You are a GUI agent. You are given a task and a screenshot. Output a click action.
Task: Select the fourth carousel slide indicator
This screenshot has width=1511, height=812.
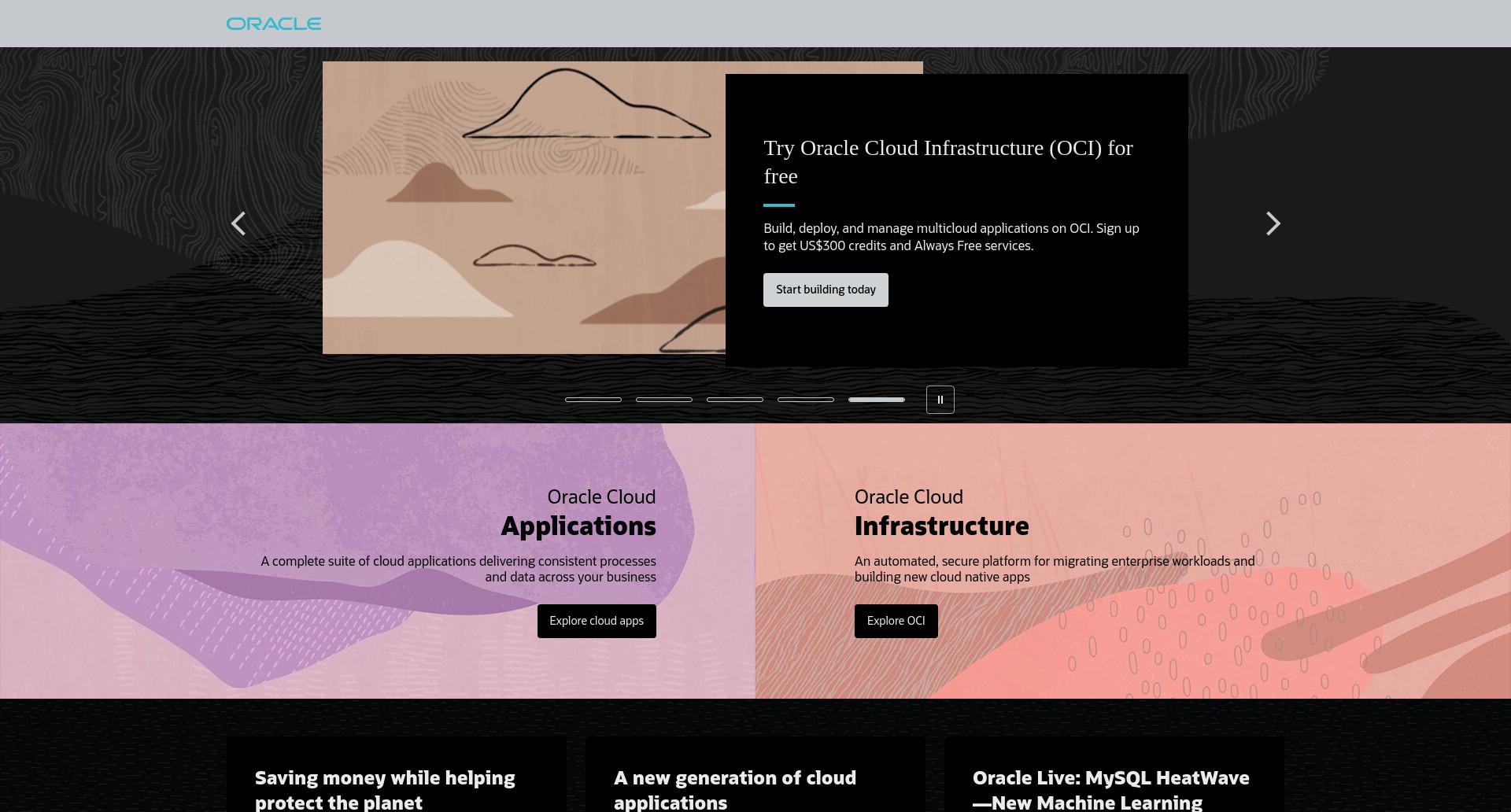pos(806,400)
